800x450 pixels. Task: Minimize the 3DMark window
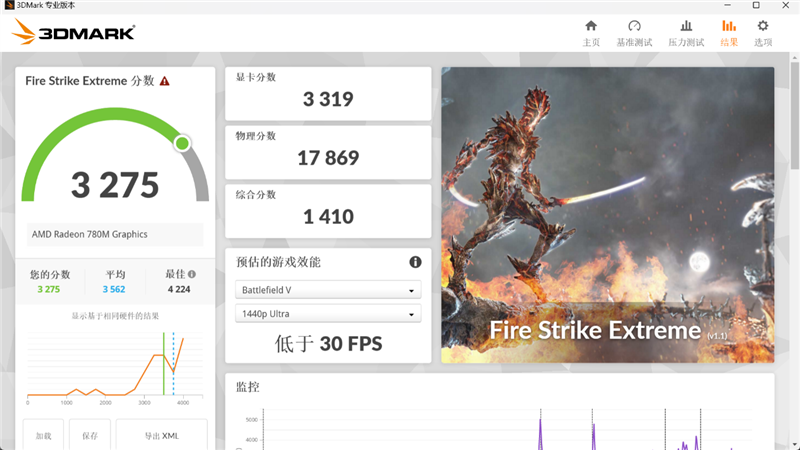[728, 5]
